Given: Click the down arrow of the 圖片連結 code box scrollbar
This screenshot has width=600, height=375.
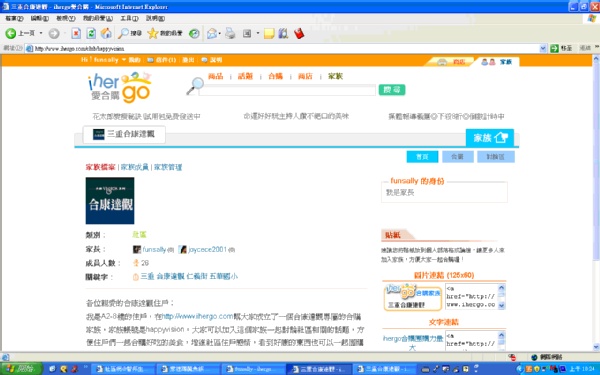Looking at the screenshot, I should coord(502,305).
